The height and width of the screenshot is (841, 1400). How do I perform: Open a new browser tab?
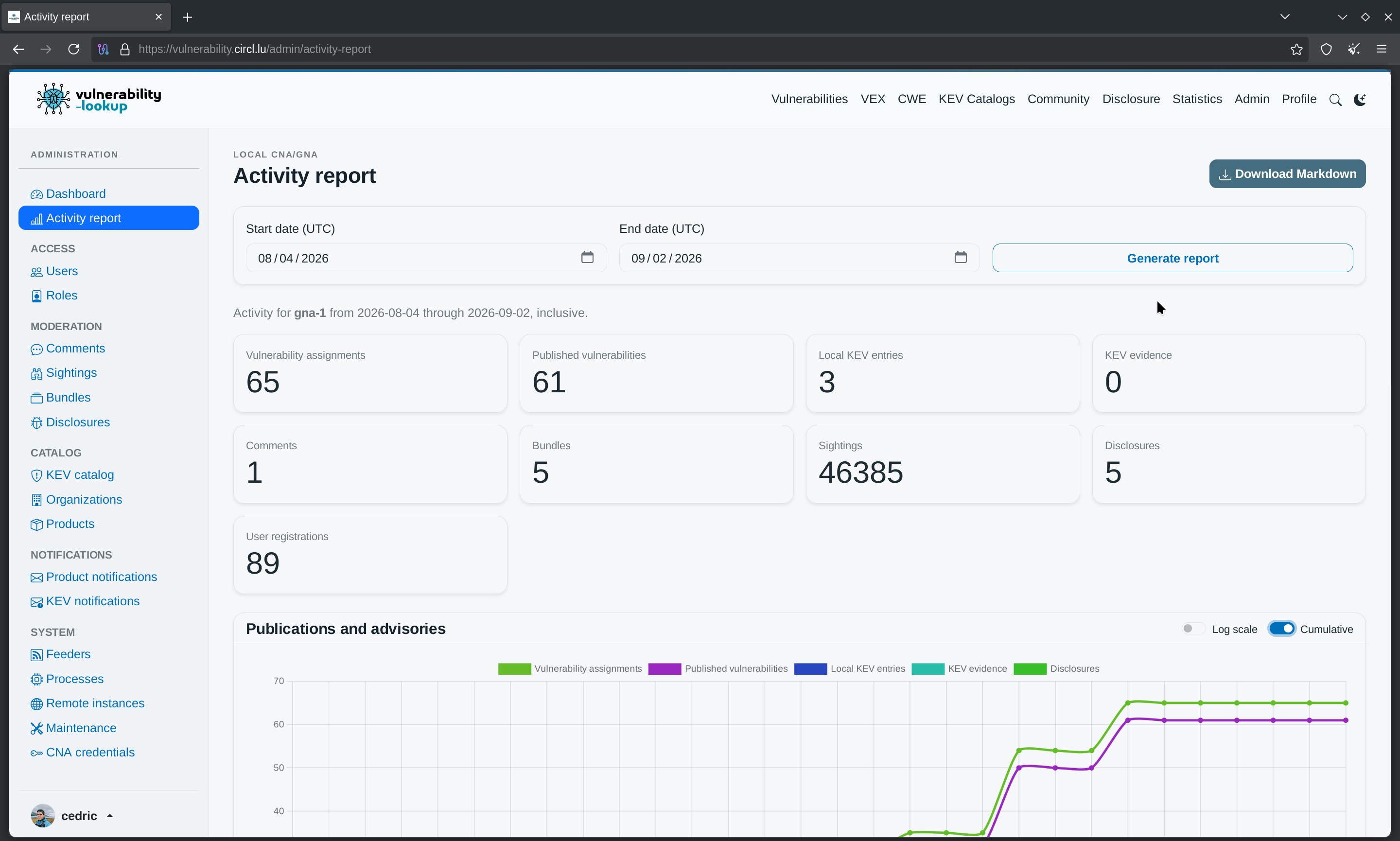tap(188, 17)
